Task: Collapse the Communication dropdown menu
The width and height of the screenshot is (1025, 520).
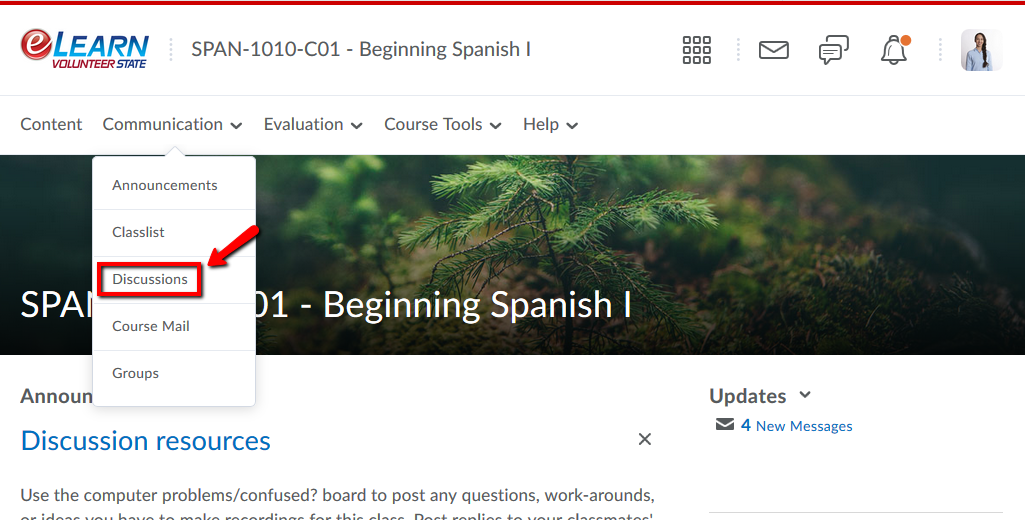Action: (172, 125)
